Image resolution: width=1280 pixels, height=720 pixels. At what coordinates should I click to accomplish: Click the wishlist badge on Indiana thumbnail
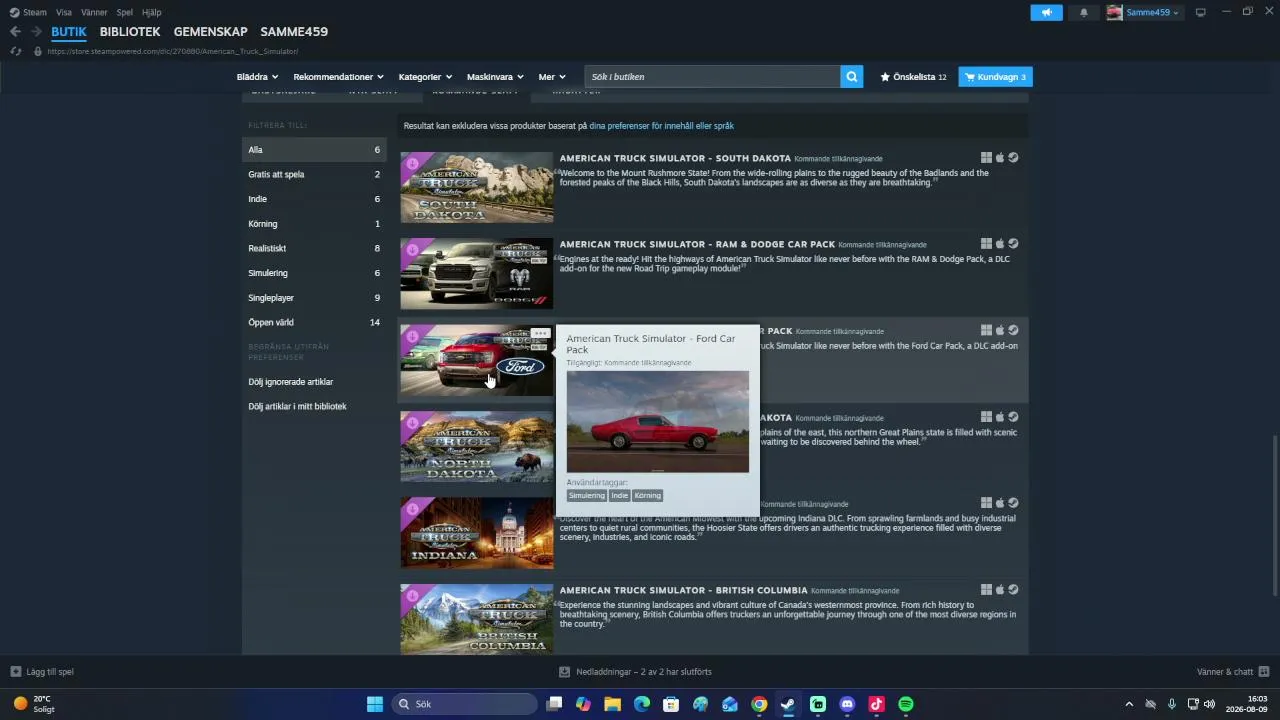click(412, 508)
